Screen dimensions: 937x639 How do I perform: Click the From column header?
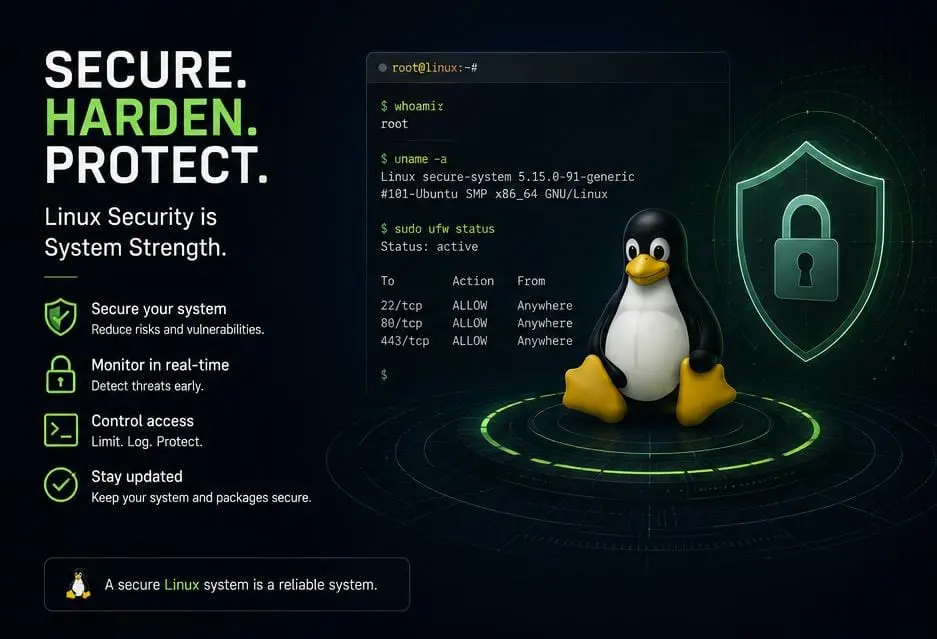pyautogui.click(x=531, y=281)
